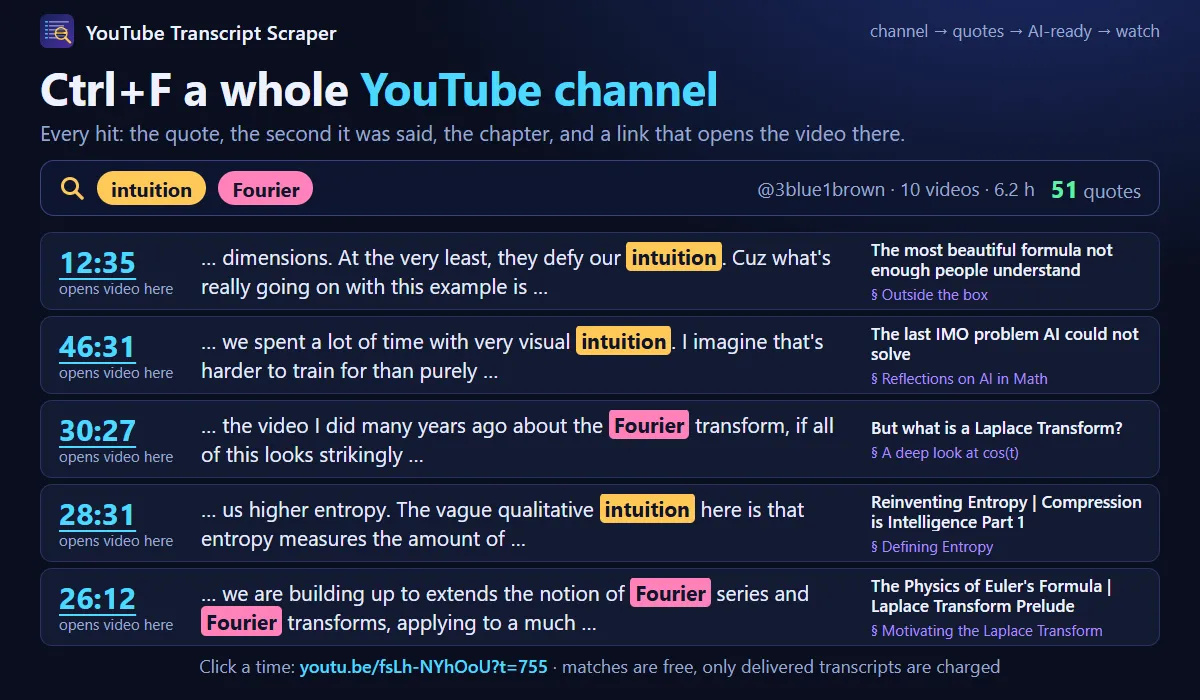Click title "Reinventing Entropy | Compression is Intelligence Part 1"
The width and height of the screenshot is (1200, 700).
pos(1006,512)
